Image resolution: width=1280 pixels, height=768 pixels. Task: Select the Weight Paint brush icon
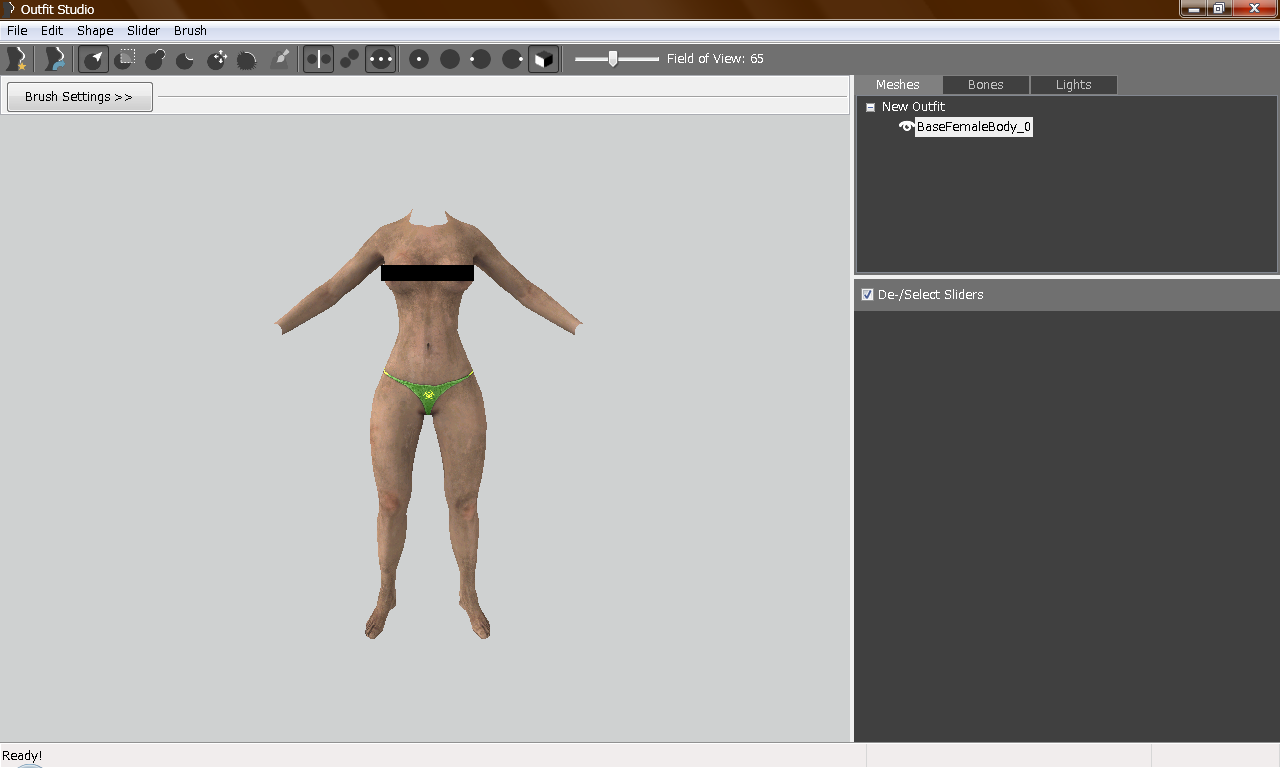pos(281,59)
